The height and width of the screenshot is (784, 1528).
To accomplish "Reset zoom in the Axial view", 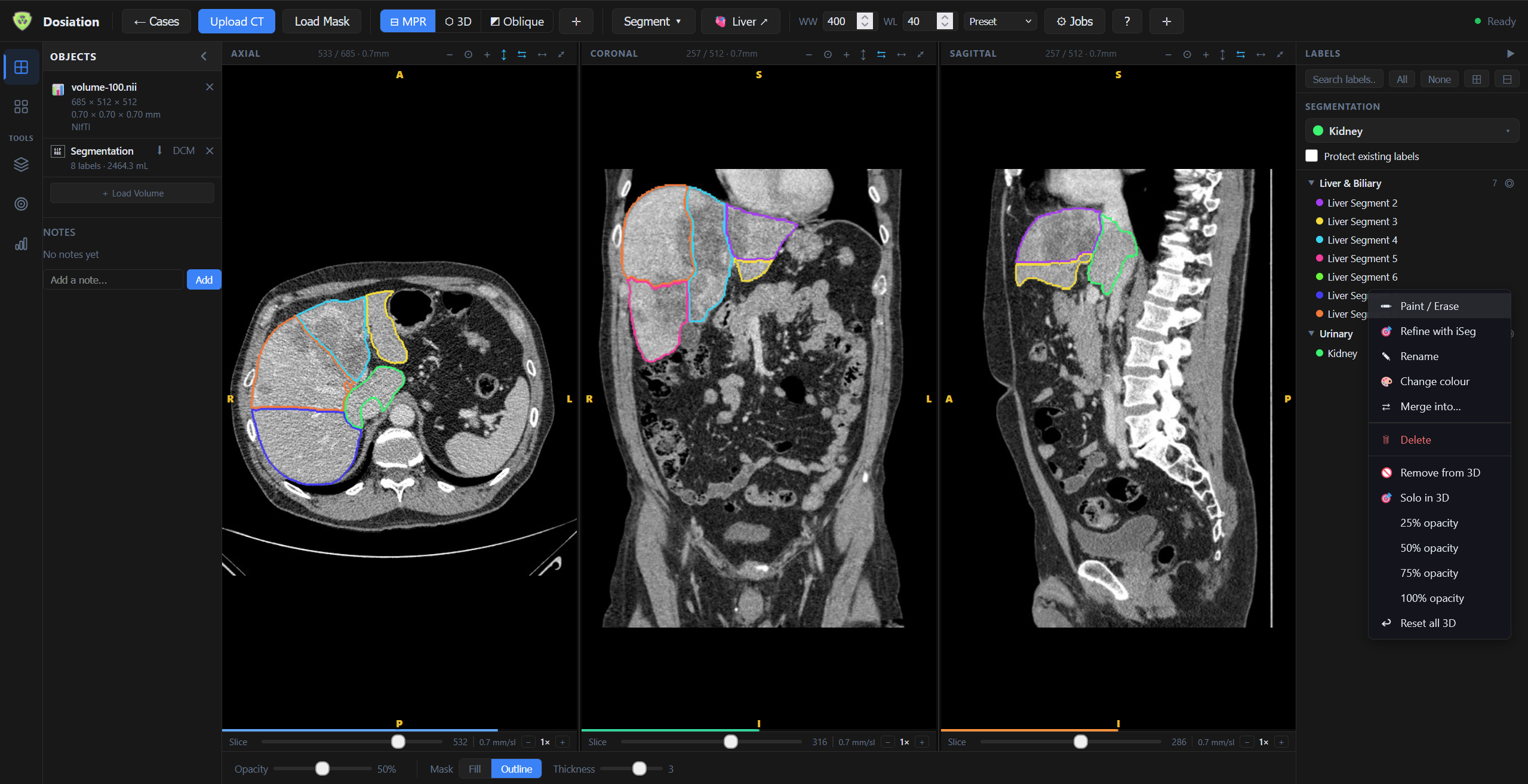I will coord(468,54).
